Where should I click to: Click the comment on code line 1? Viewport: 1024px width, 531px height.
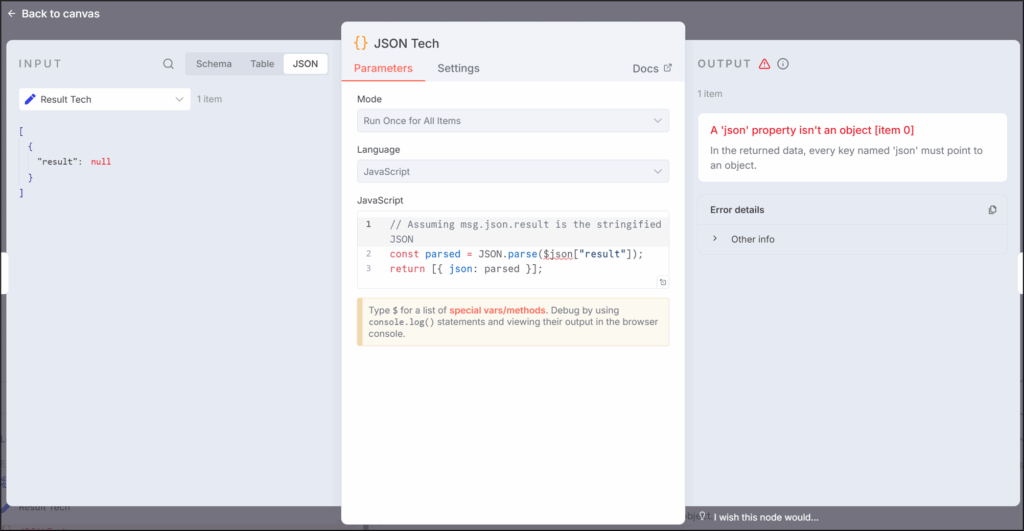pos(525,232)
